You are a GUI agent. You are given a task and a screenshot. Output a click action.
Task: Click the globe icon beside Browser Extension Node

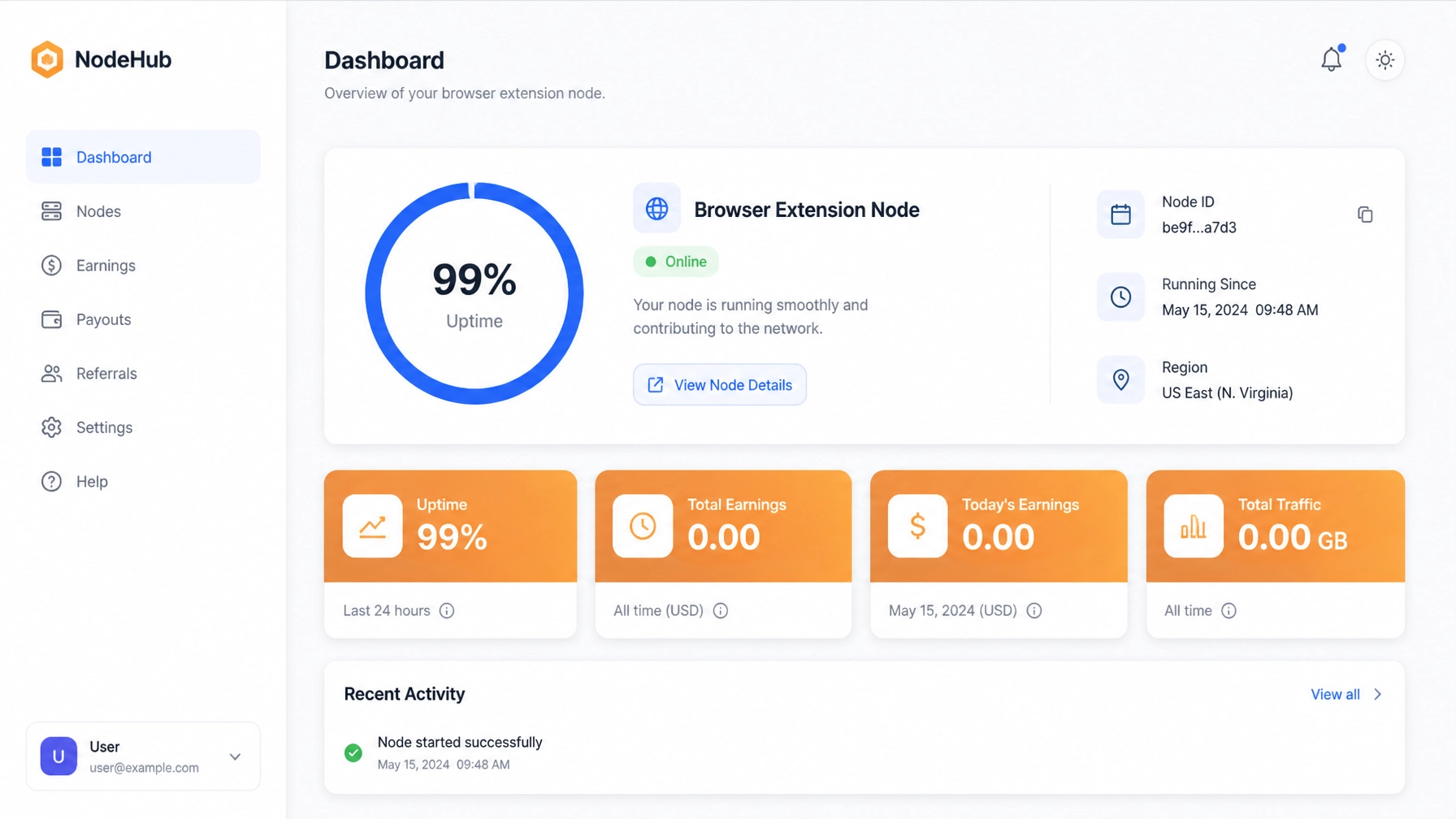coord(656,209)
